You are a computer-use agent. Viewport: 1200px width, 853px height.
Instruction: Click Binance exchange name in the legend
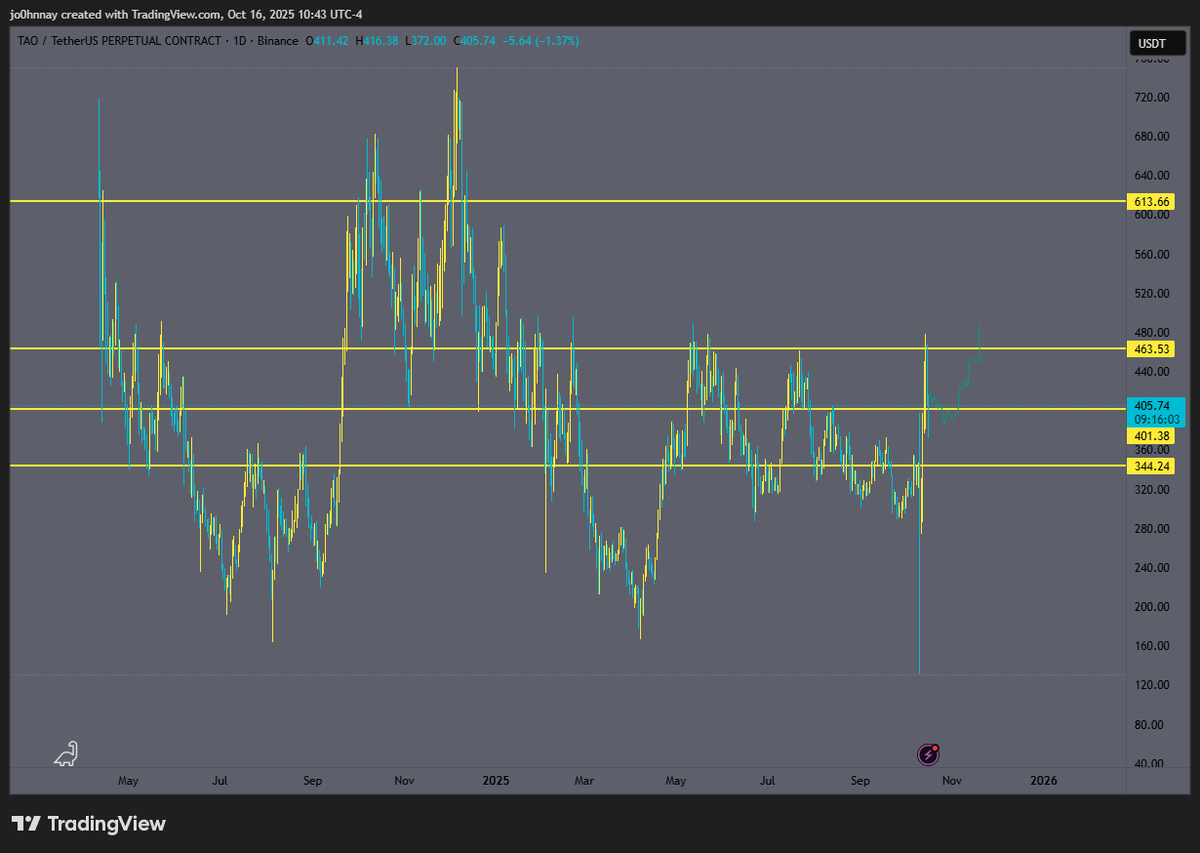point(278,41)
